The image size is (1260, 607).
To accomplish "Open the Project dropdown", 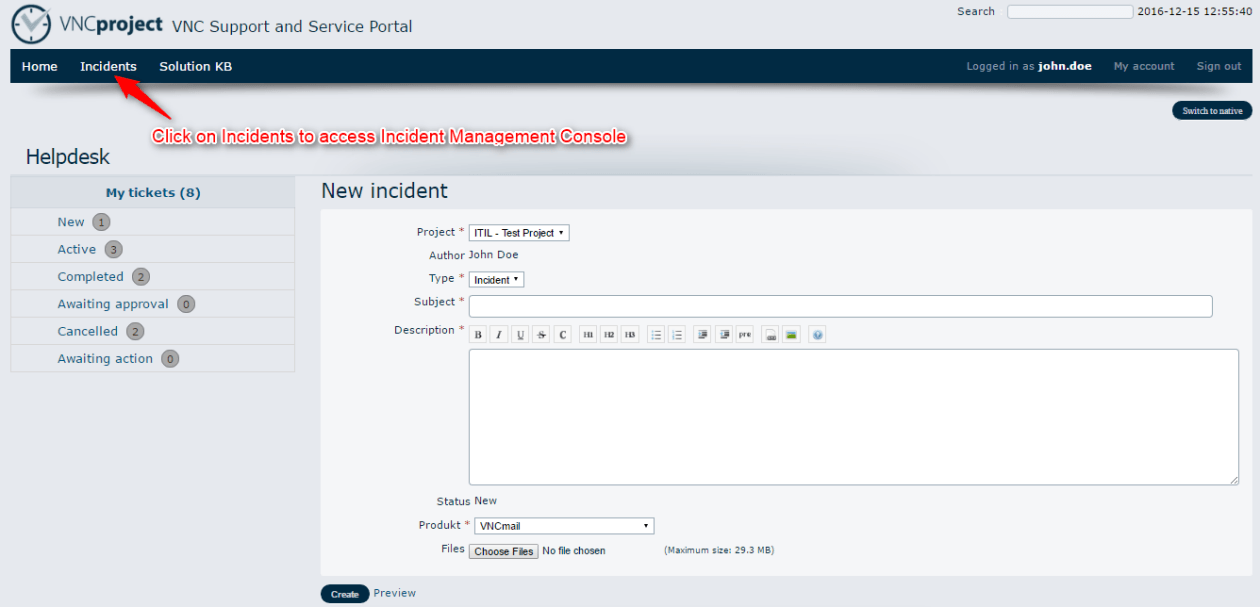I will [x=519, y=233].
